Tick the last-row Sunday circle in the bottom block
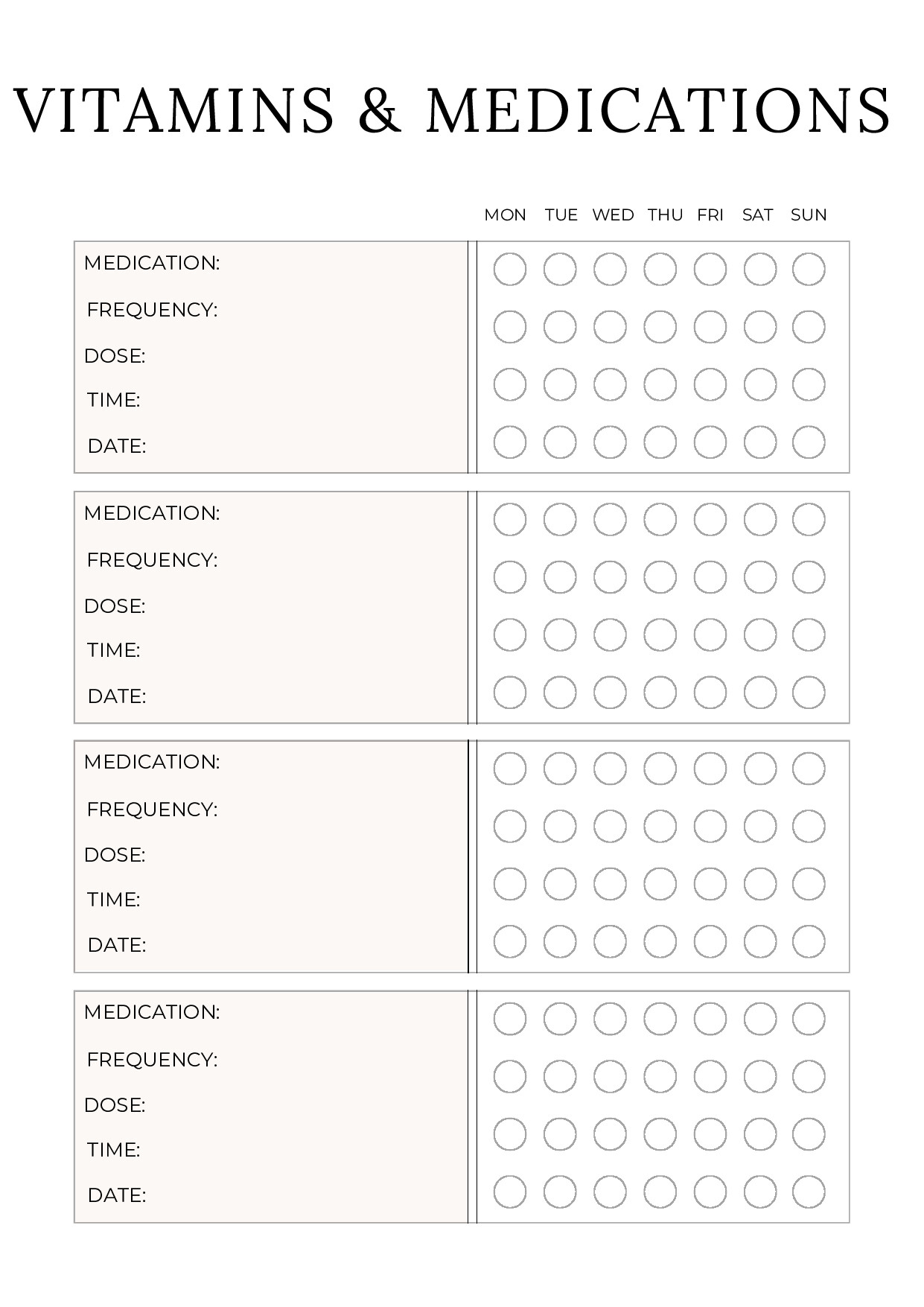This screenshot has width=924, height=1307. pos(809,1192)
